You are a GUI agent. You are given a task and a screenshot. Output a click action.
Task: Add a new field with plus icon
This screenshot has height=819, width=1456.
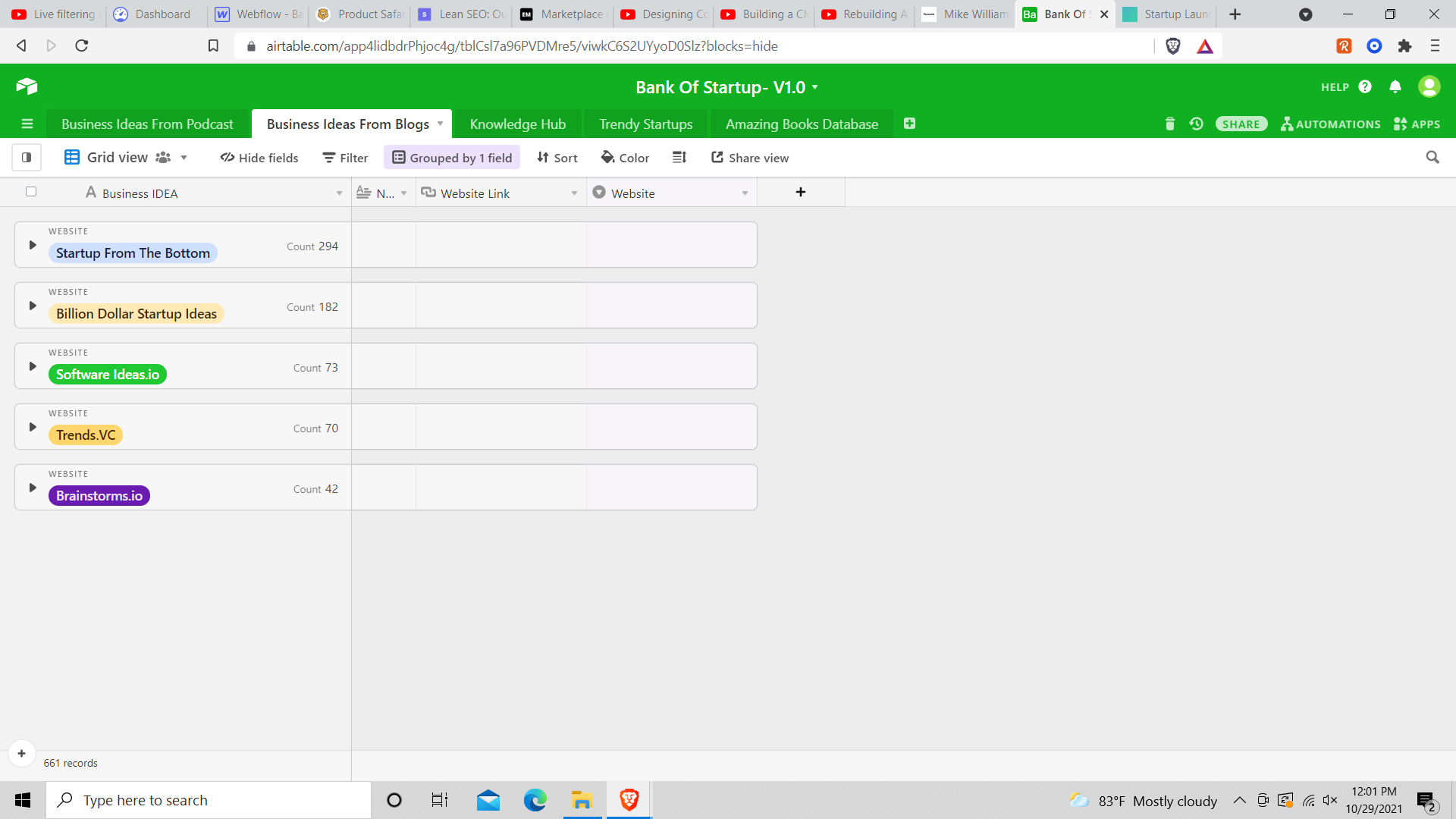click(800, 193)
